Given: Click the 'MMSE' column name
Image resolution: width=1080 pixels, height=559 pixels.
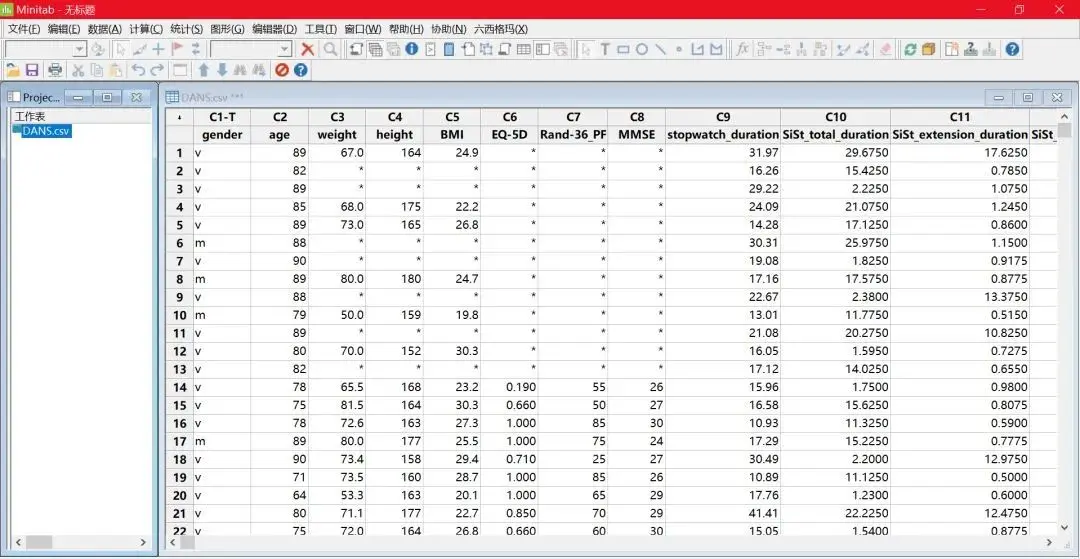Looking at the screenshot, I should (x=637, y=134).
